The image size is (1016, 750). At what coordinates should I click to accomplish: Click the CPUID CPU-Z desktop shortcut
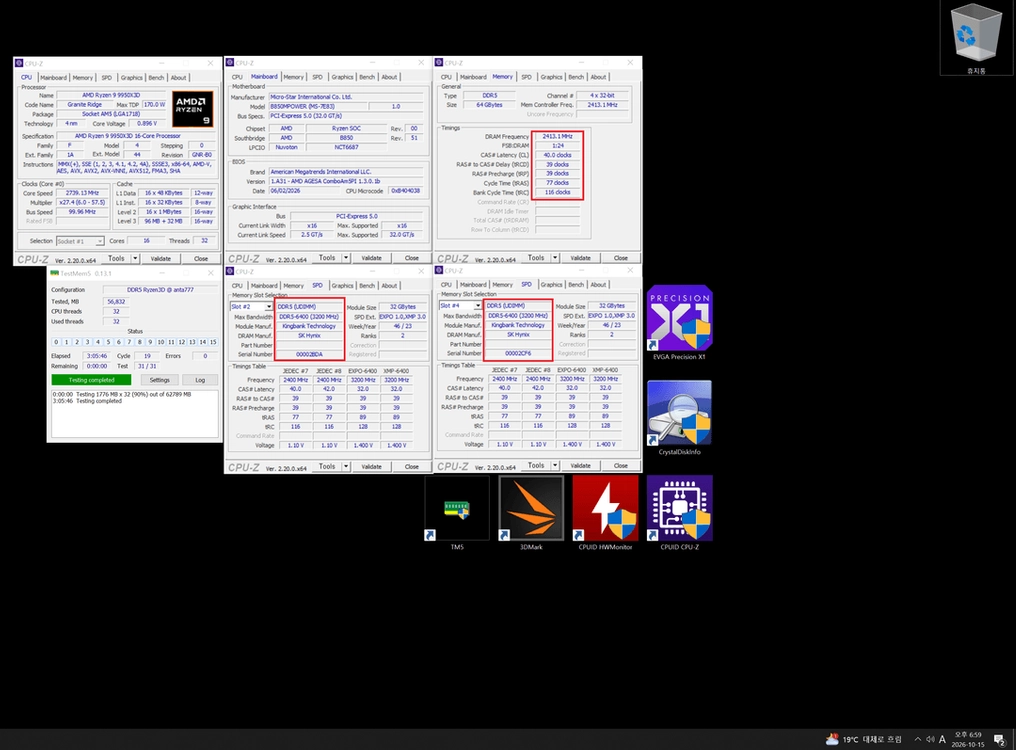(679, 513)
